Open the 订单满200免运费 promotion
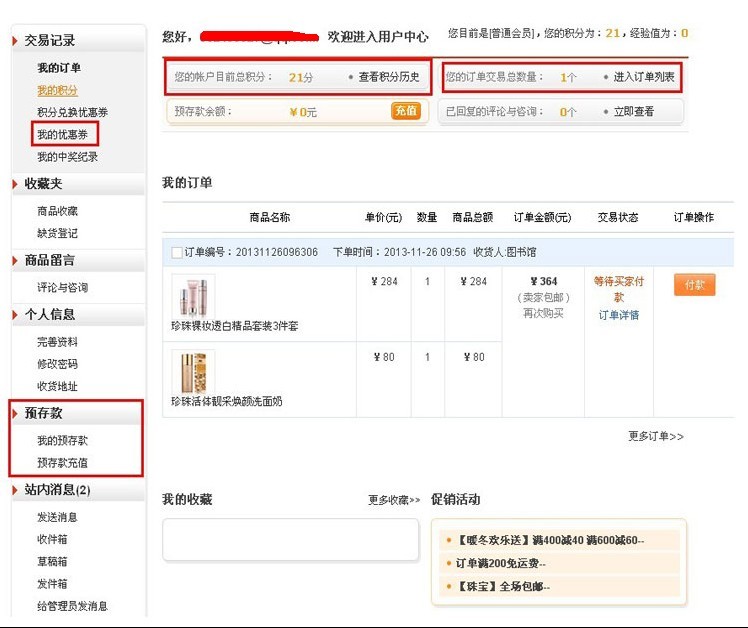Screen dimensions: 748x628 pyautogui.click(x=500, y=563)
